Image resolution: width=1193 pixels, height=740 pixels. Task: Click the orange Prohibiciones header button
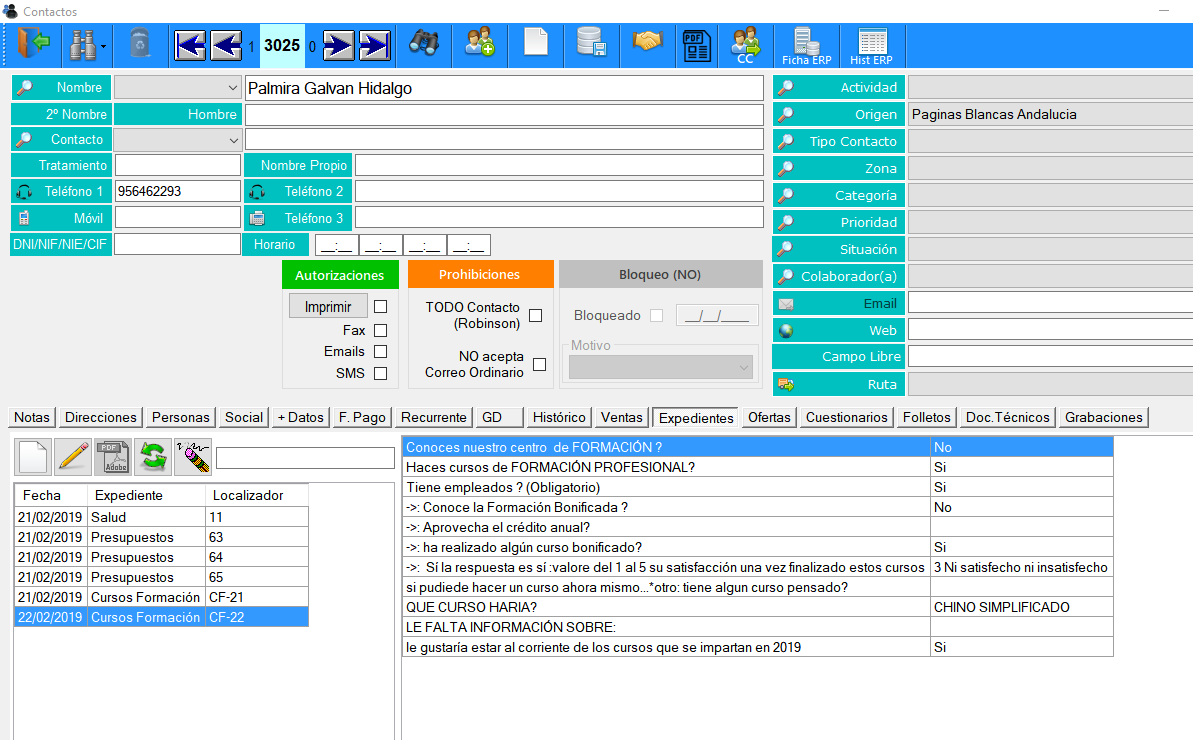pos(480,275)
